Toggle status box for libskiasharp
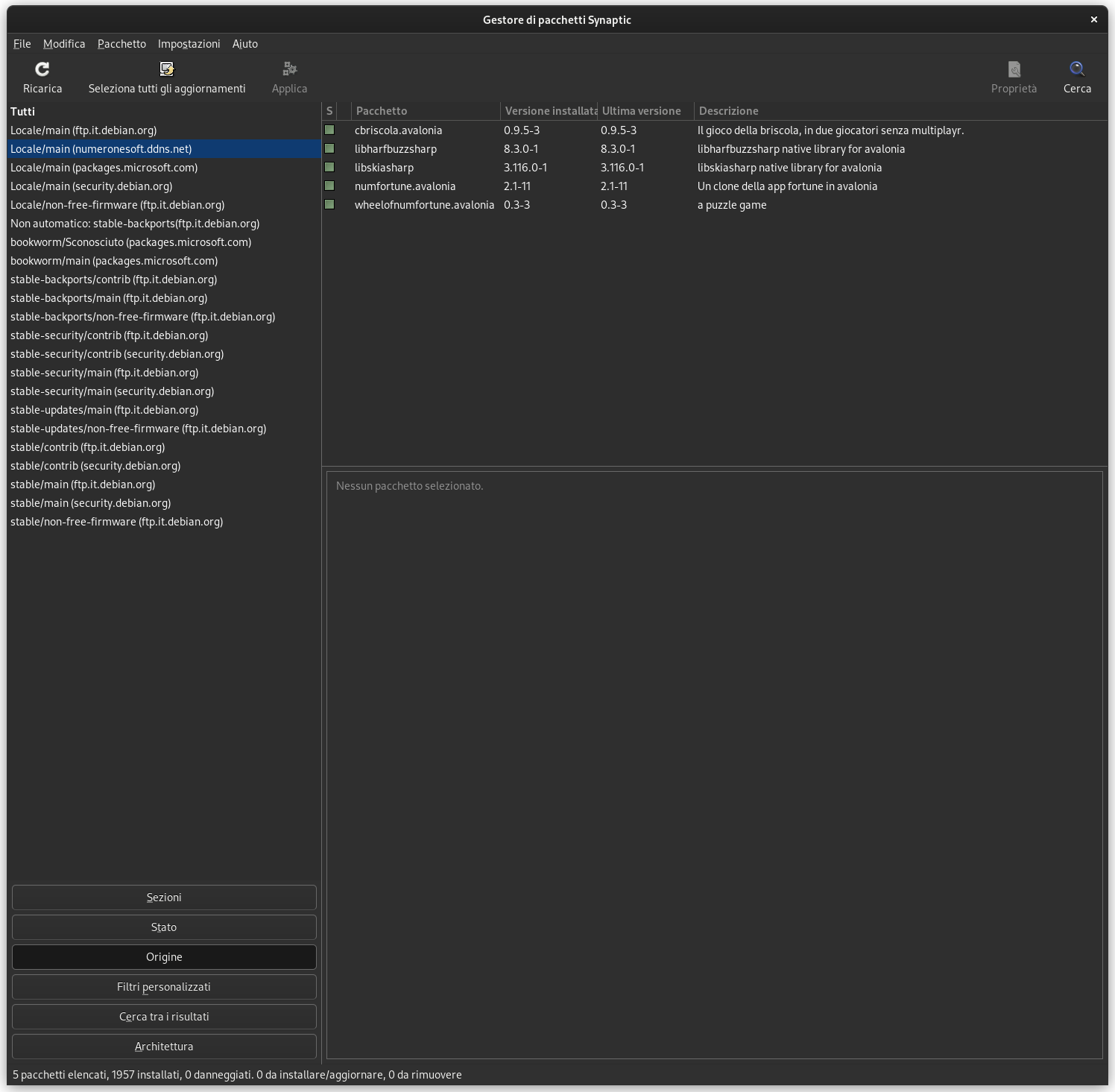Screen dimensions: 1115x1092 [x=329, y=167]
